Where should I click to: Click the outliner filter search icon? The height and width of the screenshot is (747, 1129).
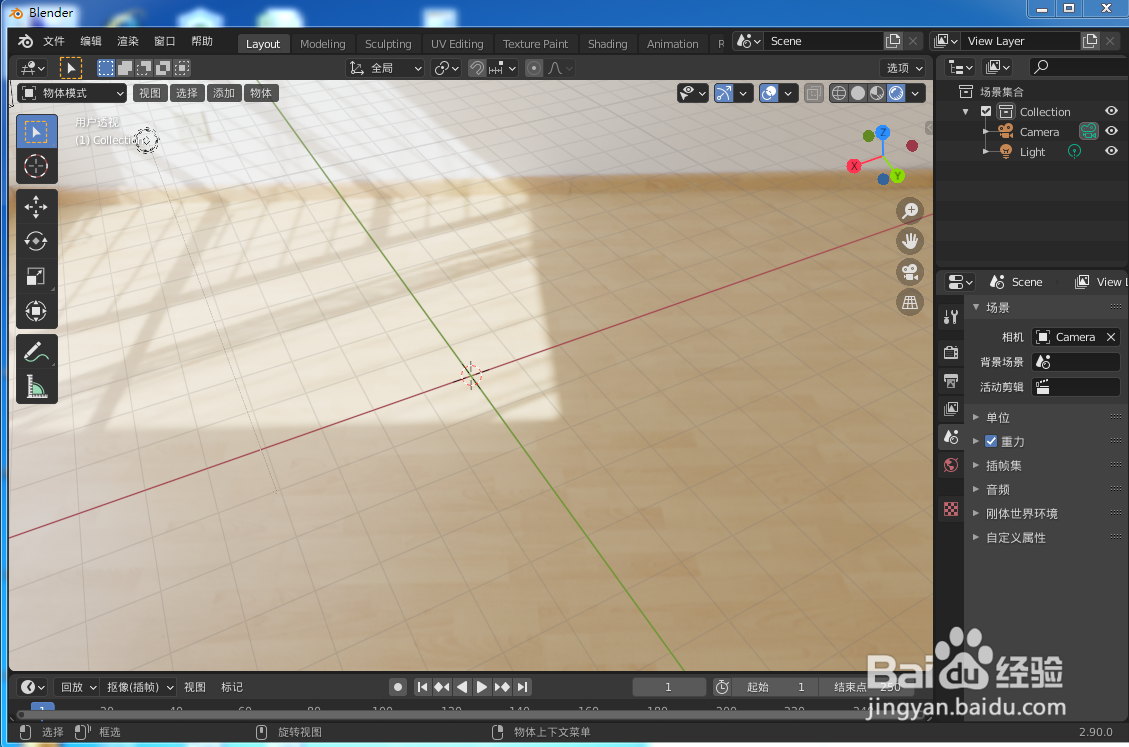click(x=1040, y=67)
